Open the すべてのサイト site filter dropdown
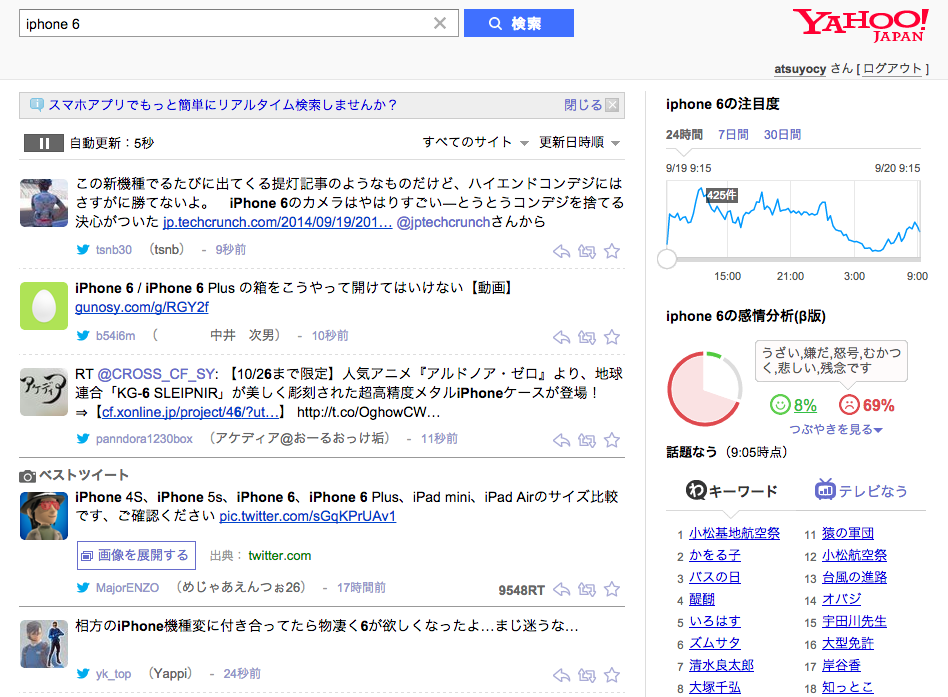This screenshot has width=948, height=697. [475, 143]
